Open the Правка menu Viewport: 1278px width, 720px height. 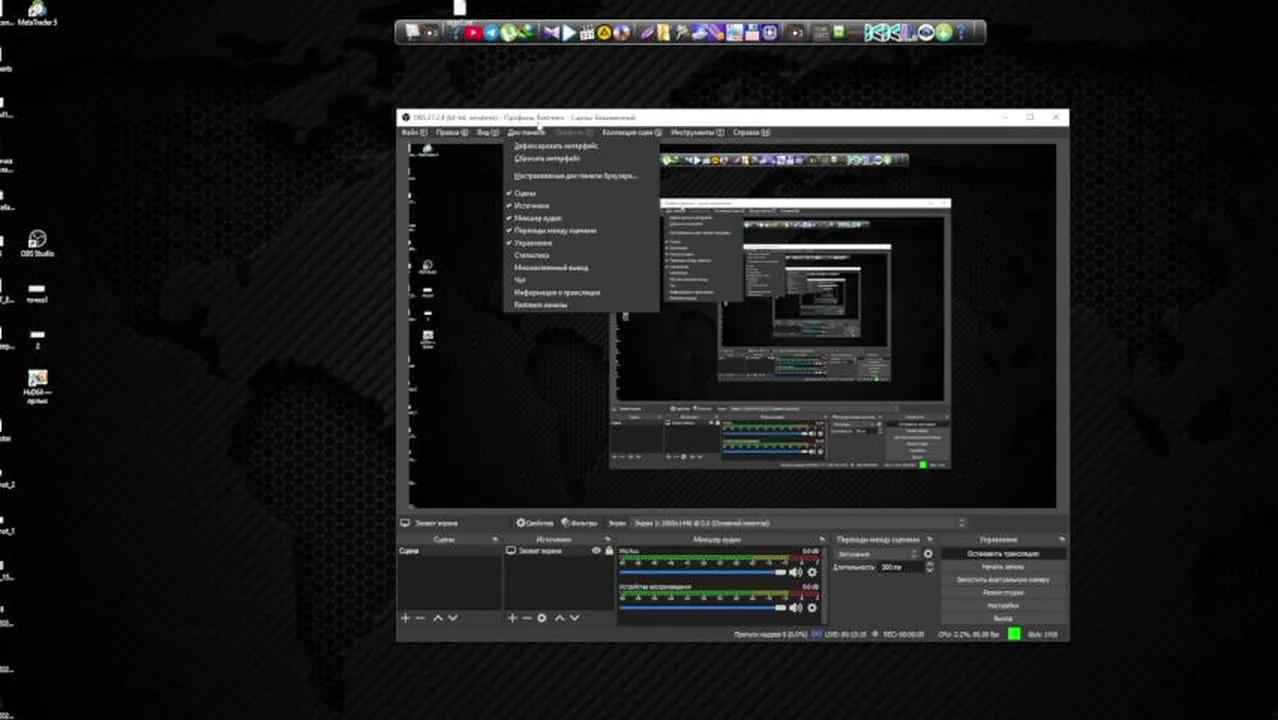click(x=451, y=132)
